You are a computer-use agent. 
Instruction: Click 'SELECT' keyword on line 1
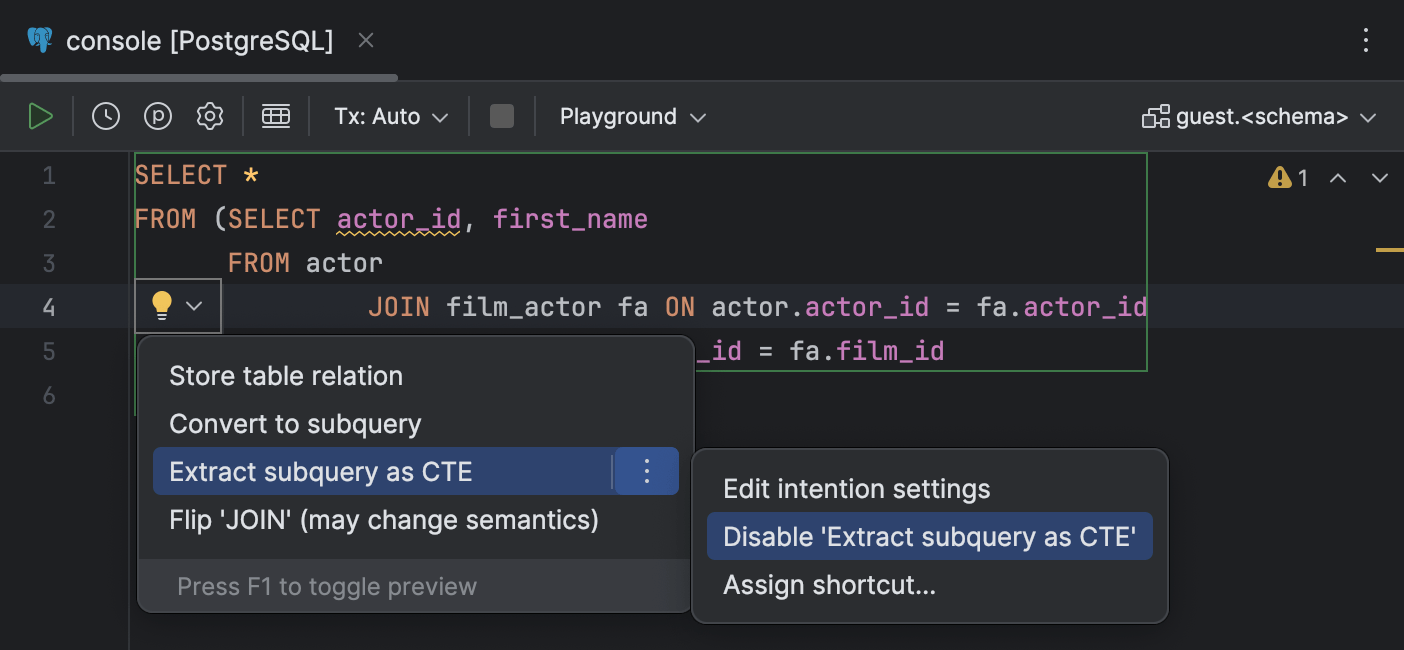tap(181, 176)
